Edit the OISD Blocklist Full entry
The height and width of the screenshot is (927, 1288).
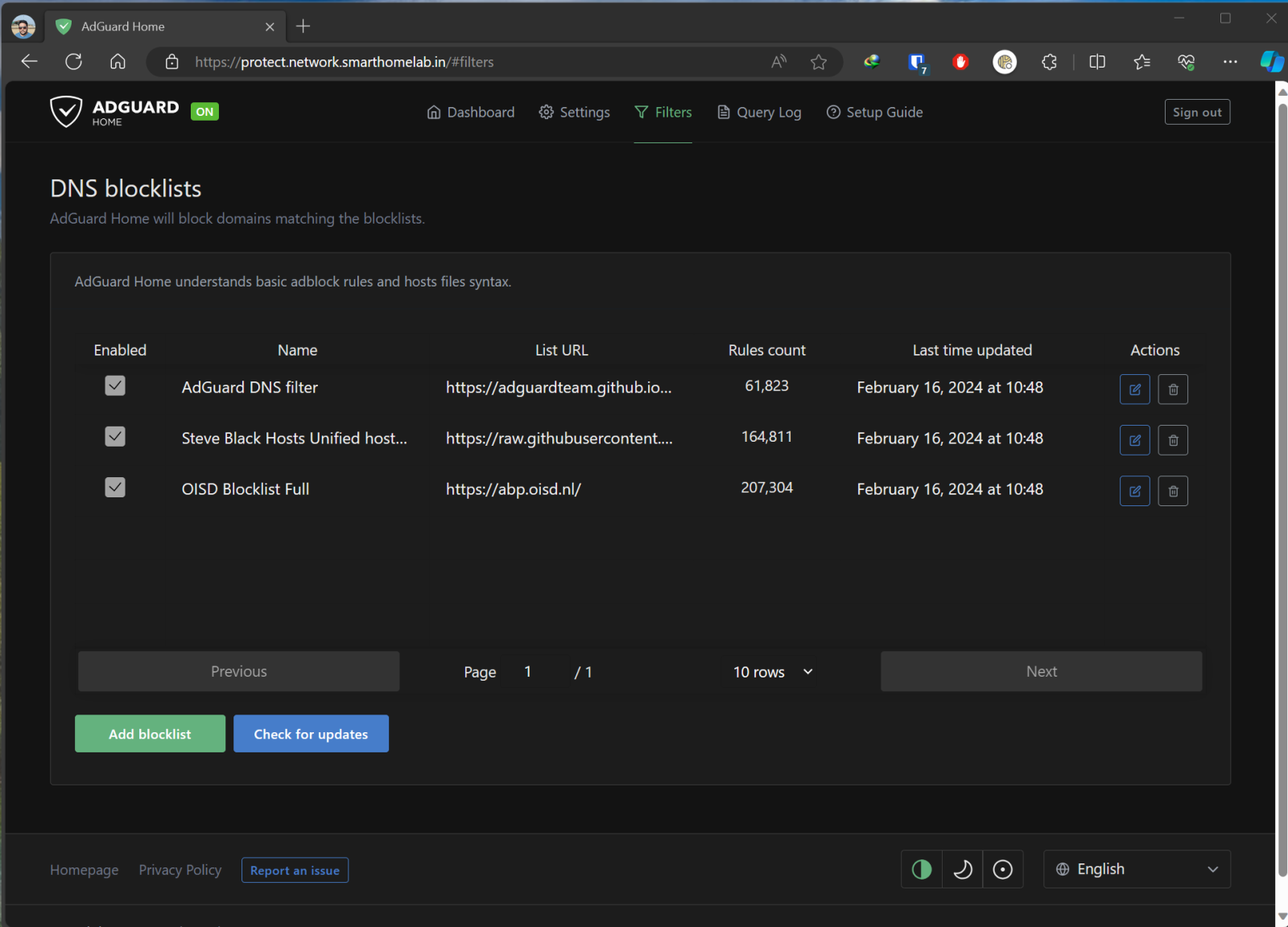click(1134, 491)
